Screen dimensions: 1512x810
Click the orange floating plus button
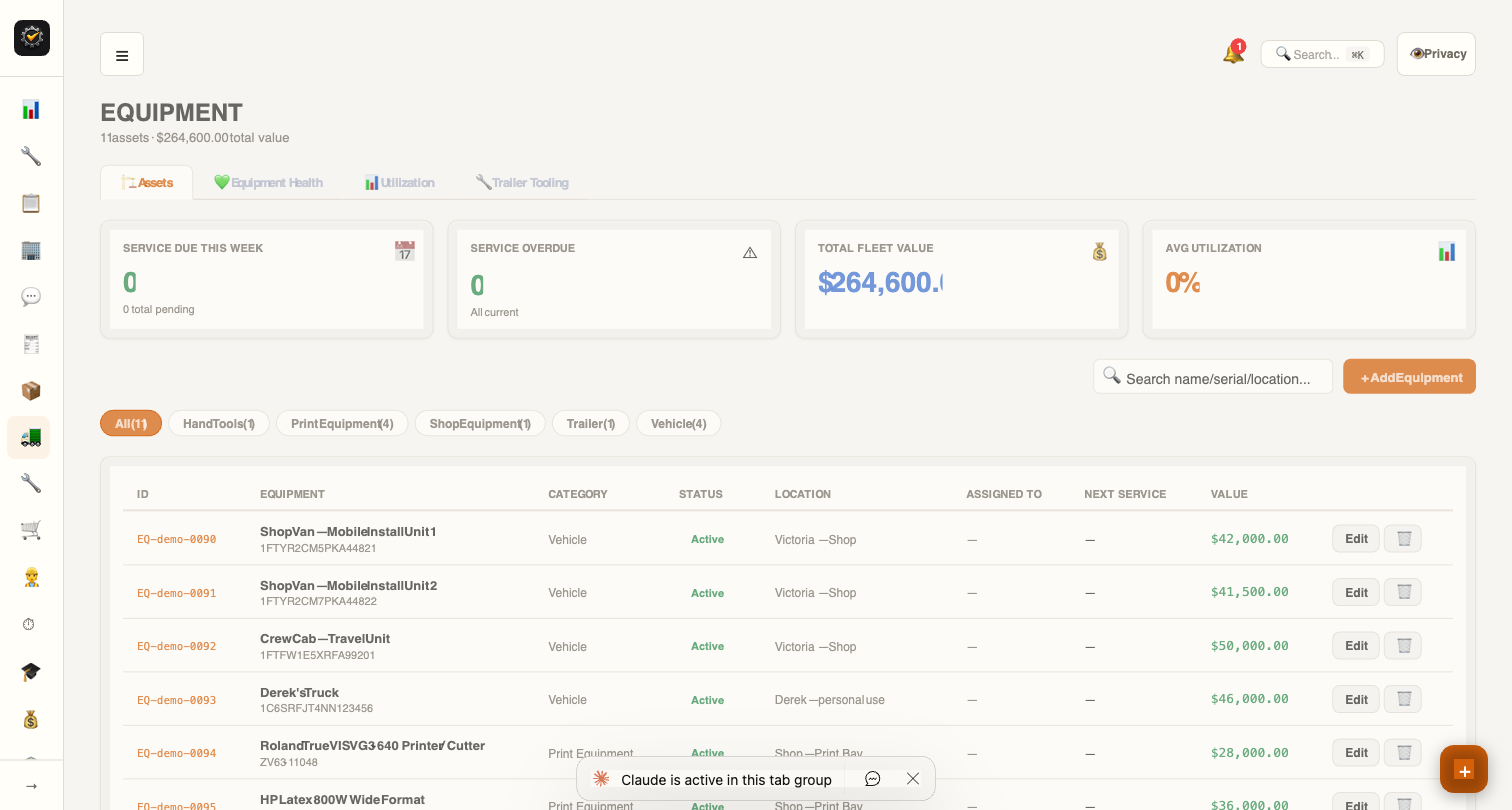pyautogui.click(x=1464, y=769)
